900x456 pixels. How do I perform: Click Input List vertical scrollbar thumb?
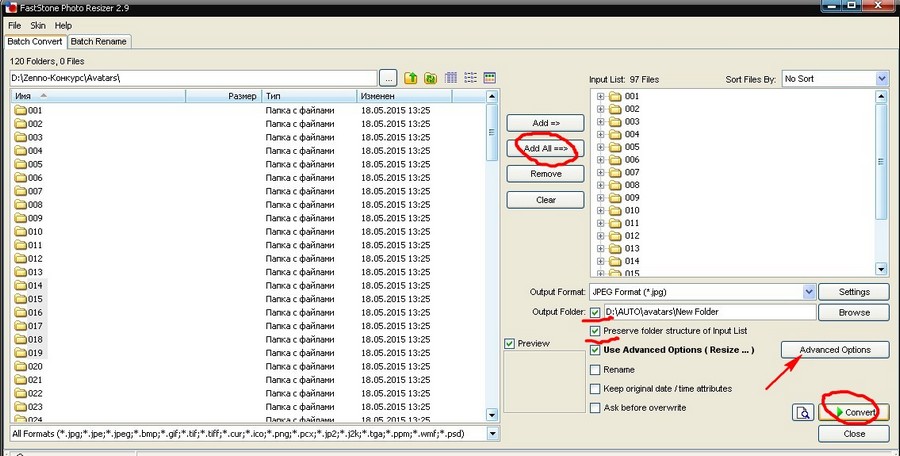pyautogui.click(x=882, y=161)
